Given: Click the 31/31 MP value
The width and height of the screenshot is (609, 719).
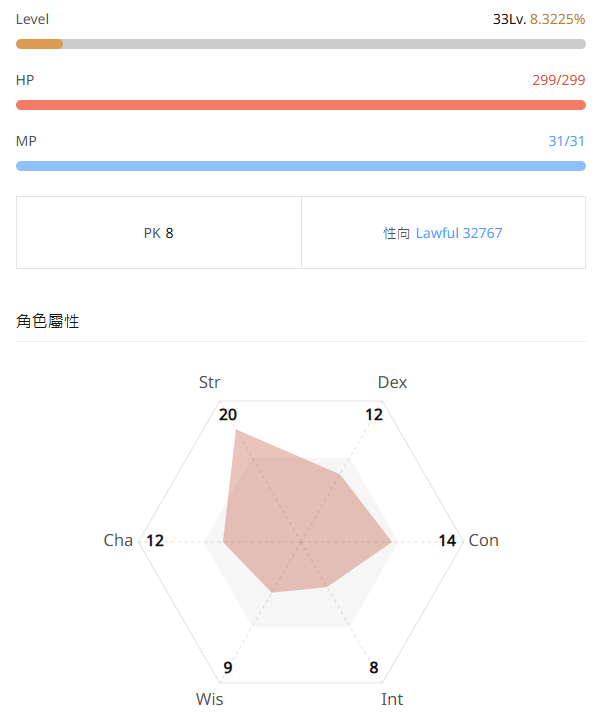Looking at the screenshot, I should click(x=567, y=141).
